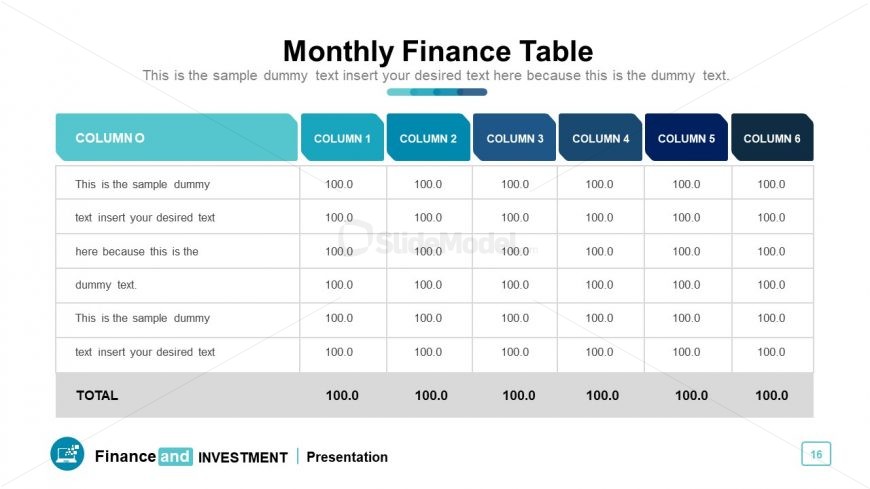Select the TOTAL row label
Screen dimensions: 870x489
point(97,395)
